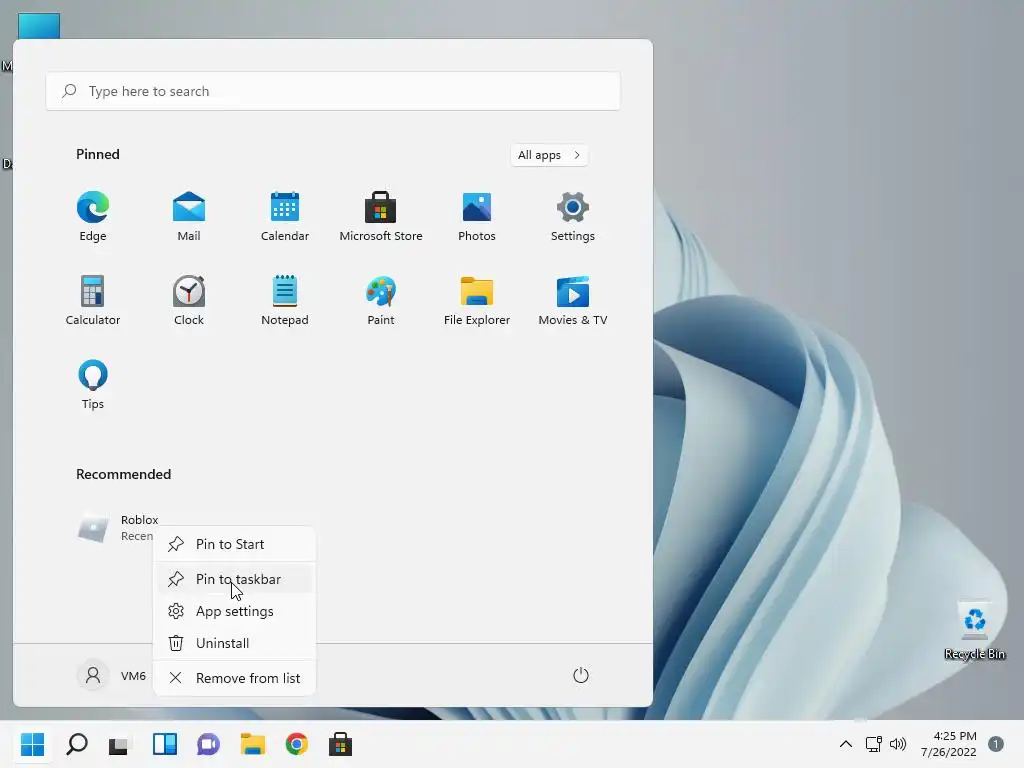The width and height of the screenshot is (1024, 768).
Task: Open the VM6 user account
Action: click(x=112, y=675)
